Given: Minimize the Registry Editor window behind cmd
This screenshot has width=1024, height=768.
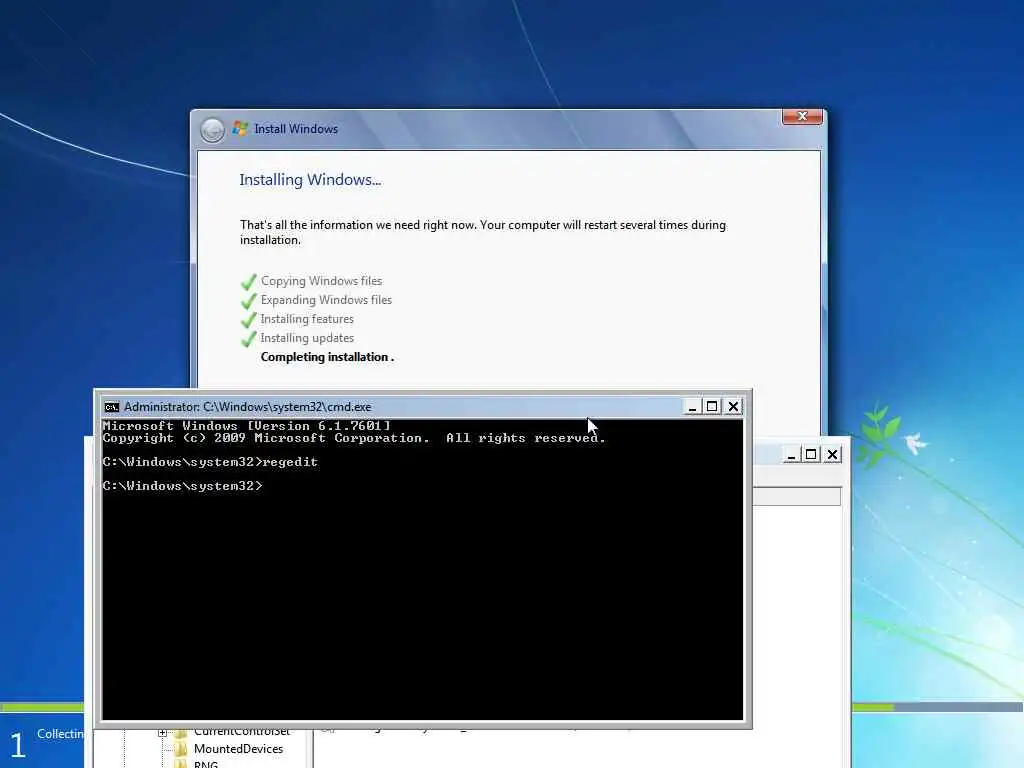Looking at the screenshot, I should (x=792, y=455).
